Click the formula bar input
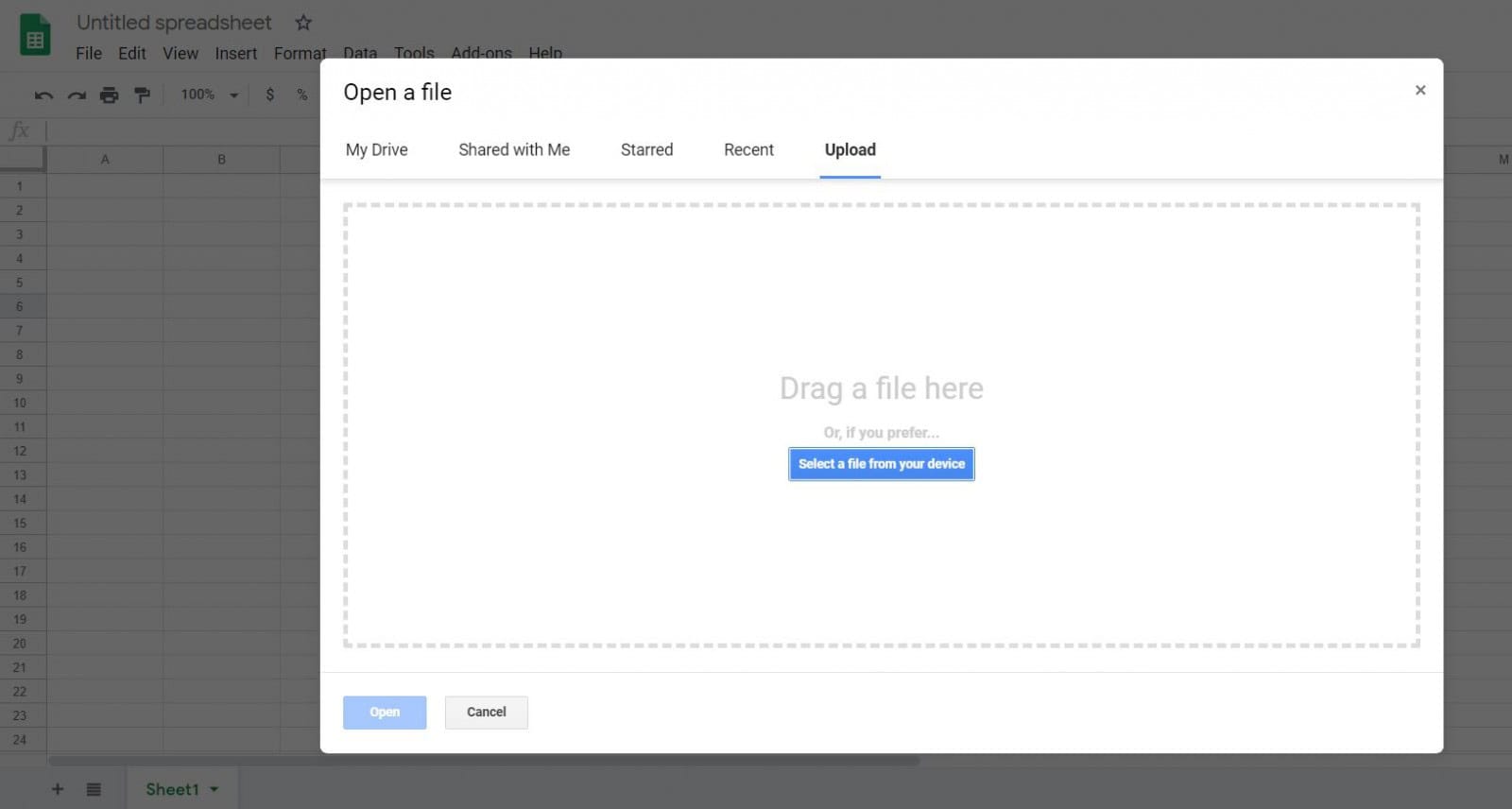The image size is (1512, 809). coord(184,131)
